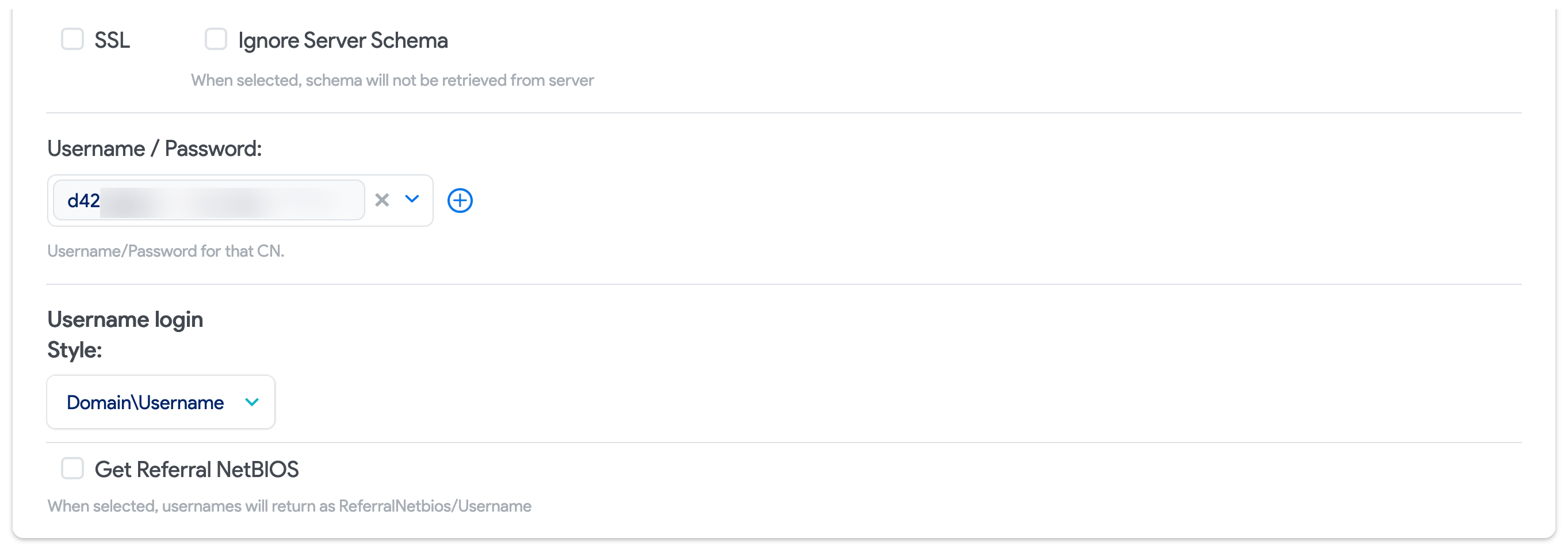Add a new credential with plus icon
This screenshot has height=549, width=1568.
click(460, 200)
